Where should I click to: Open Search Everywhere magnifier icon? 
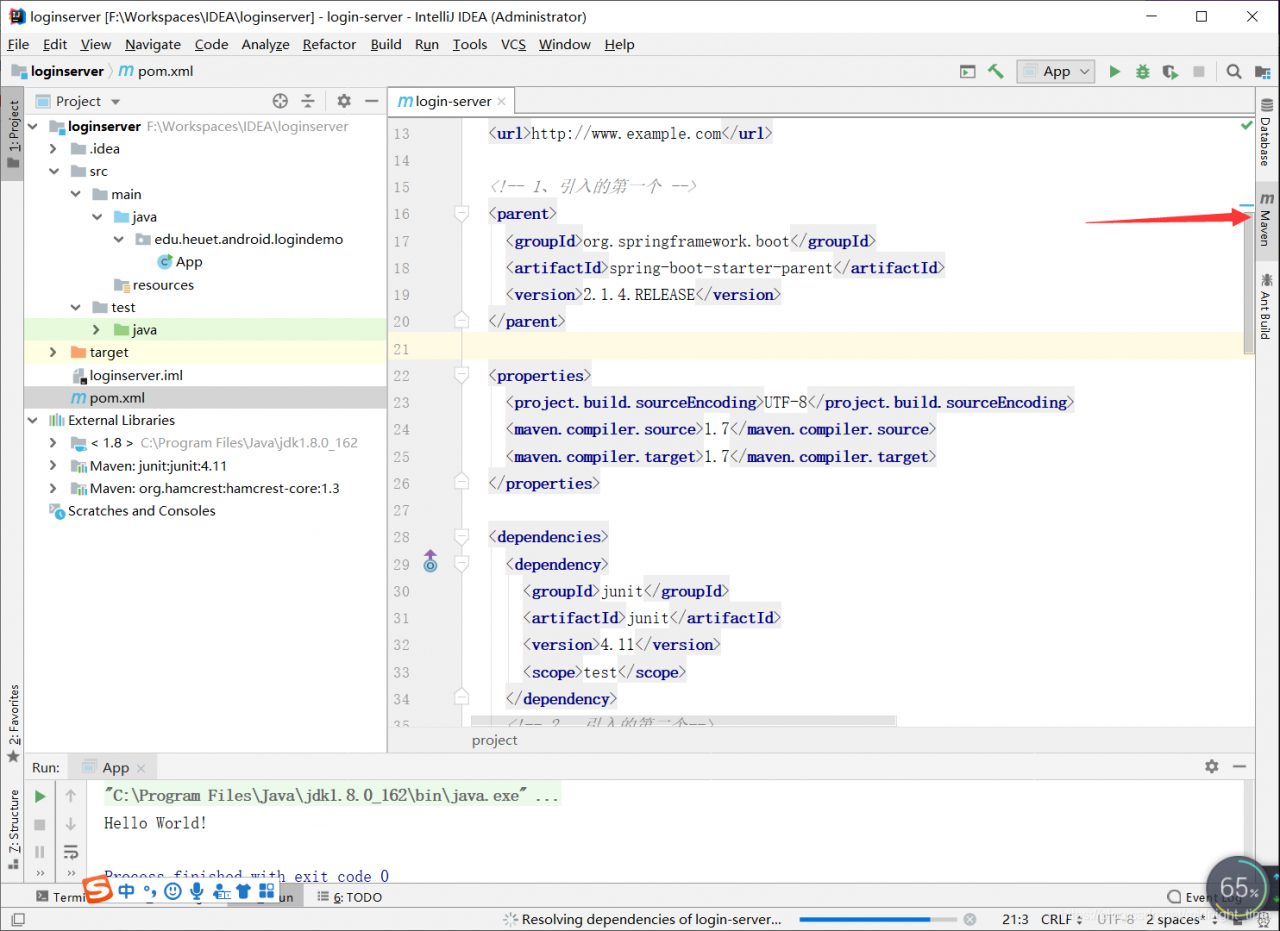[x=1234, y=71]
